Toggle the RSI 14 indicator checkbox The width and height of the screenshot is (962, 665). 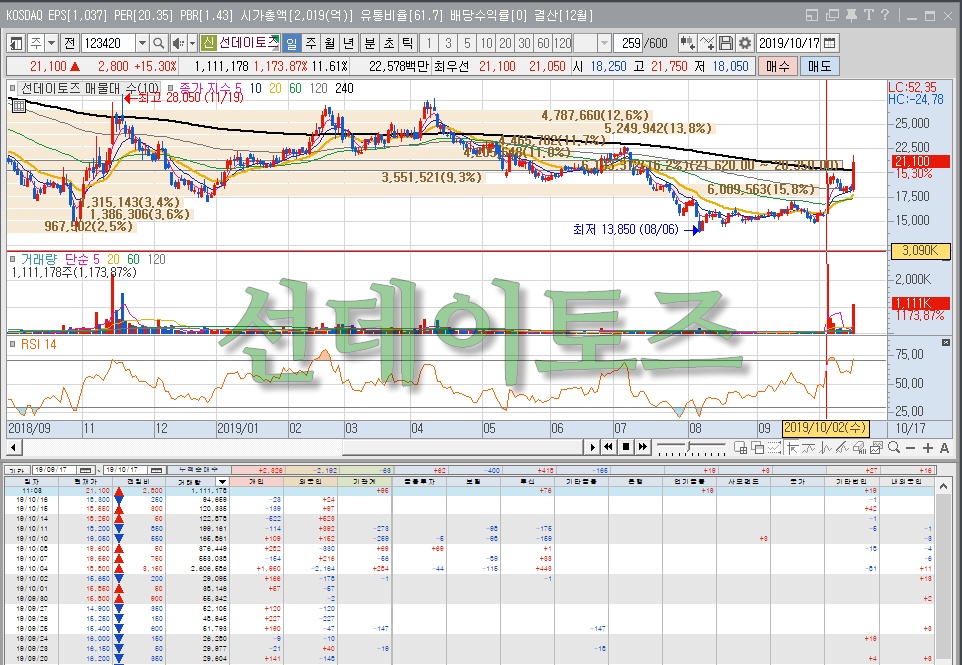pyautogui.click(x=13, y=344)
